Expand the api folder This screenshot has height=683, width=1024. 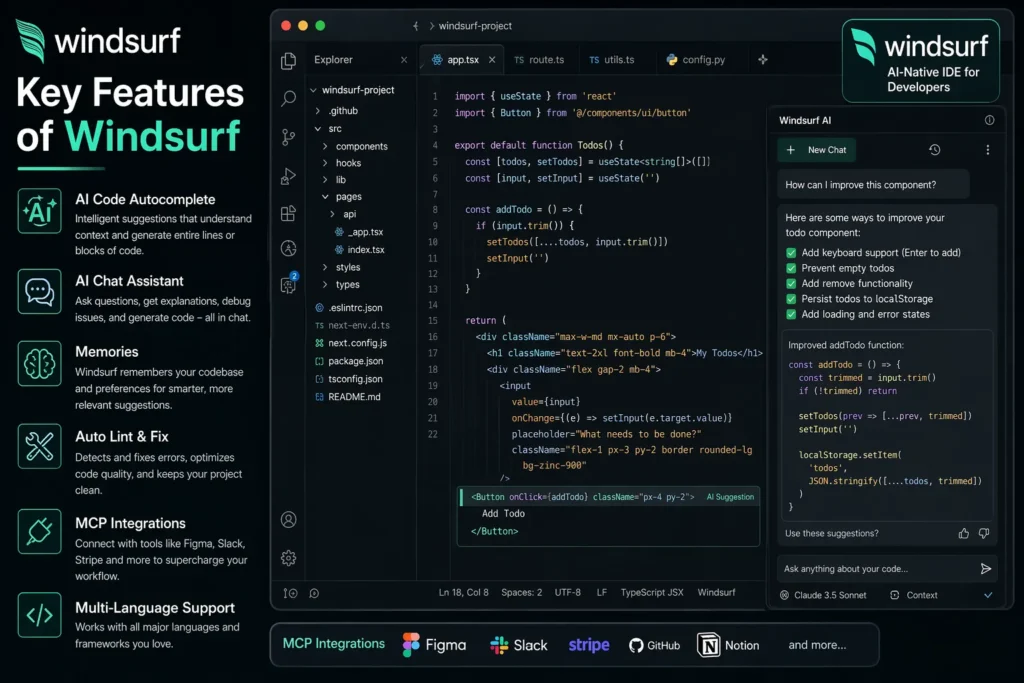pos(332,214)
